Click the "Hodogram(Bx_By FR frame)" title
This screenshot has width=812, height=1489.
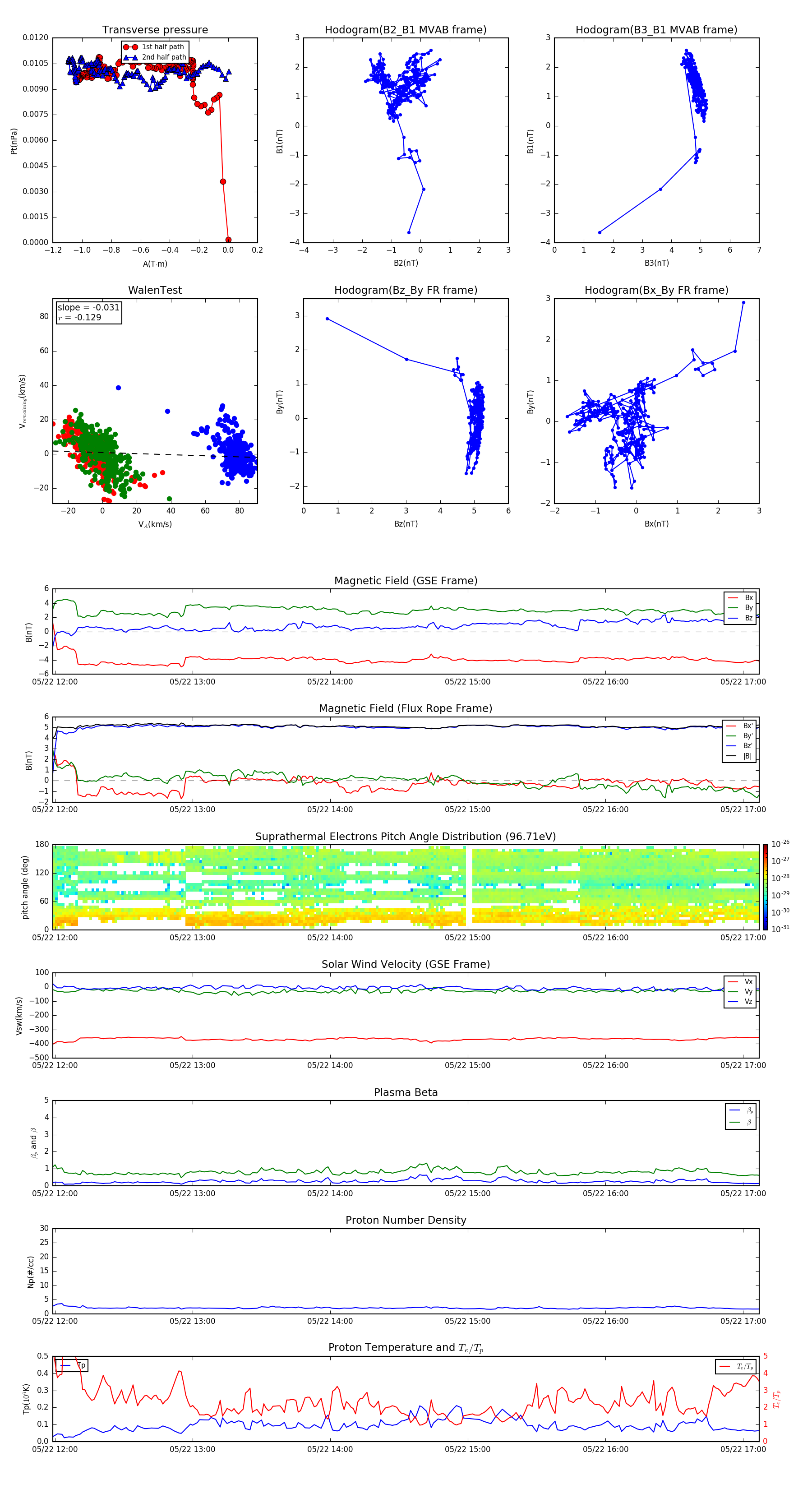point(656,290)
